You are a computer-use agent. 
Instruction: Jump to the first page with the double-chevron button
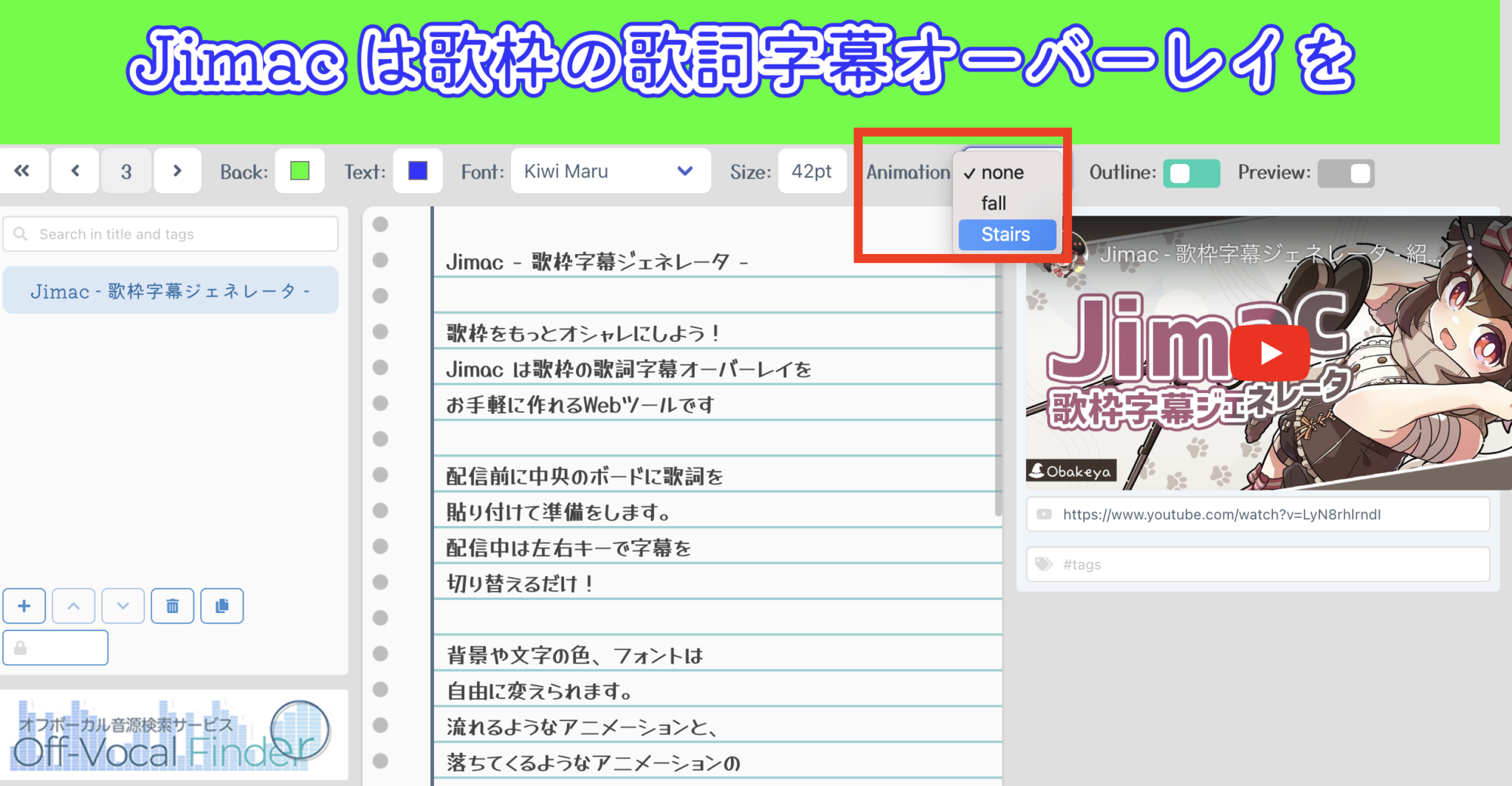click(24, 171)
